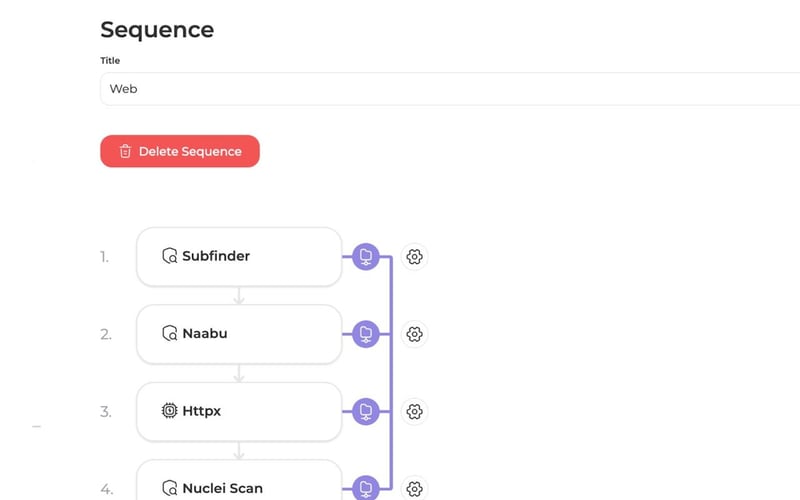
Task: Open settings gear for Naabu step
Action: [x=415, y=334]
